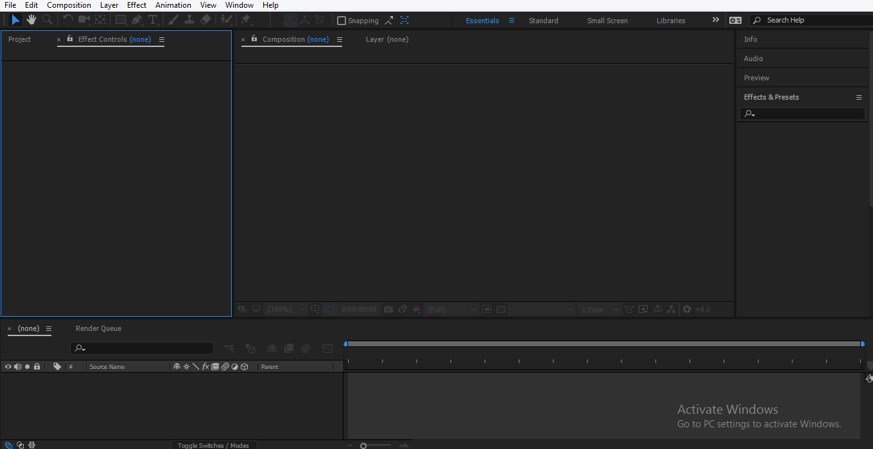Open the magnification ratio (100%) dropdown
This screenshot has height=449, width=873.
(x=286, y=309)
